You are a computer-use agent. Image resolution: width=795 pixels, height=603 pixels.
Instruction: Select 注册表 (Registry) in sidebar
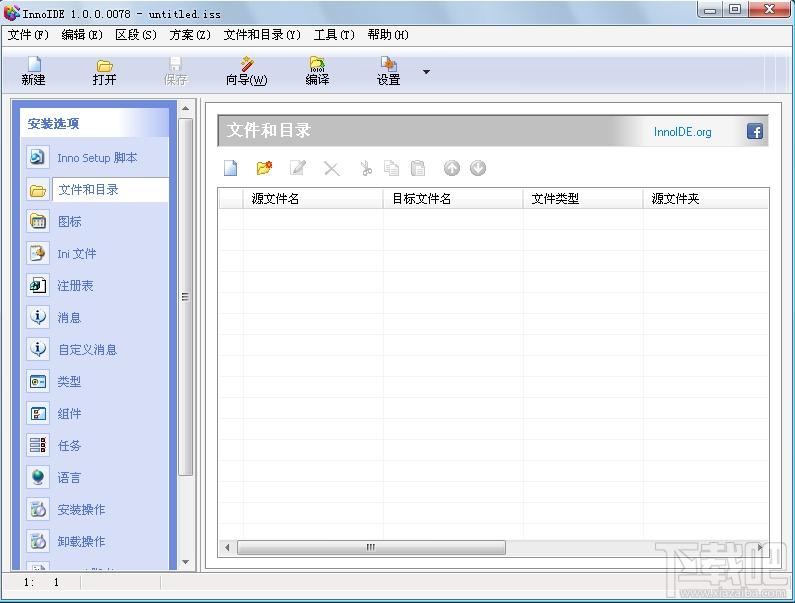click(x=75, y=286)
